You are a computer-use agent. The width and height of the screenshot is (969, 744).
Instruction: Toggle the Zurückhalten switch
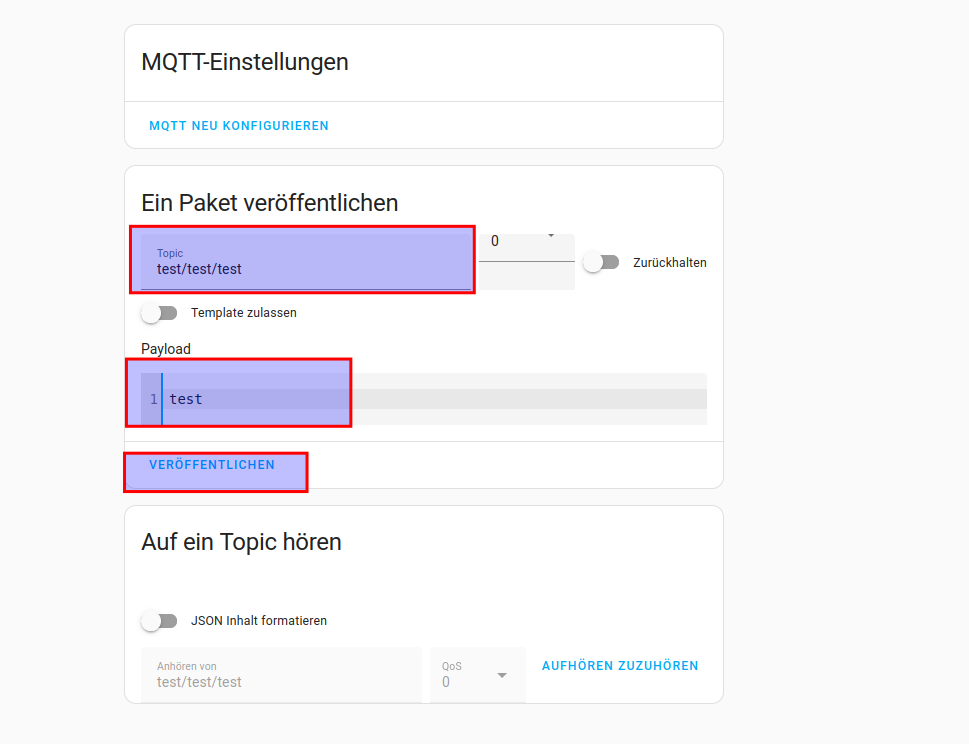601,261
